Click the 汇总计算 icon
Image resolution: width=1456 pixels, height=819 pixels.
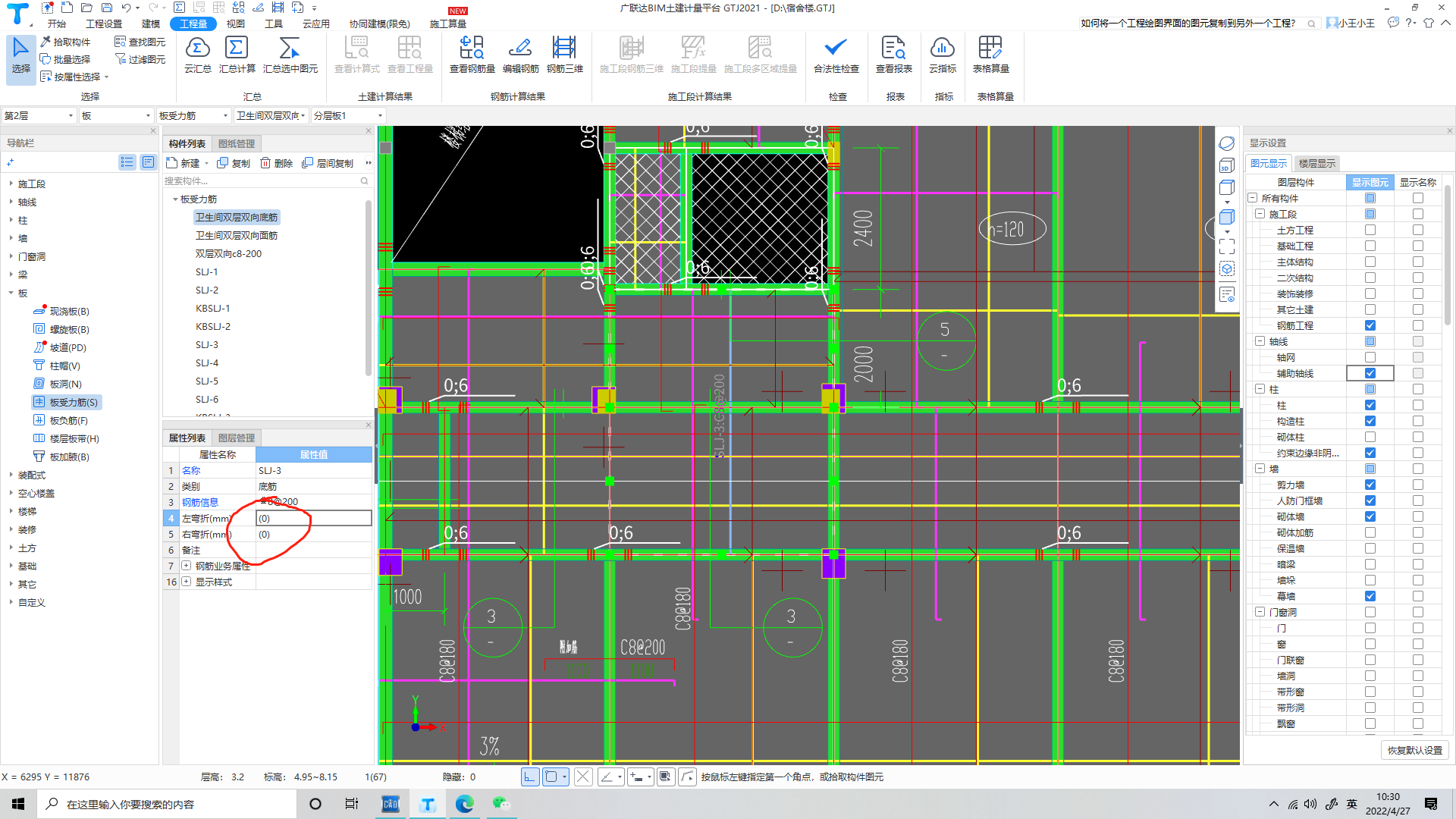(237, 55)
